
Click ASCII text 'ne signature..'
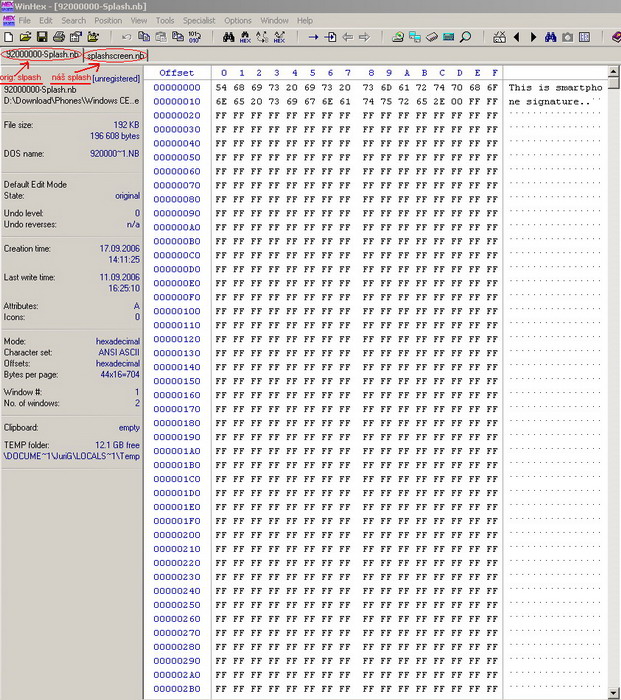(550, 101)
